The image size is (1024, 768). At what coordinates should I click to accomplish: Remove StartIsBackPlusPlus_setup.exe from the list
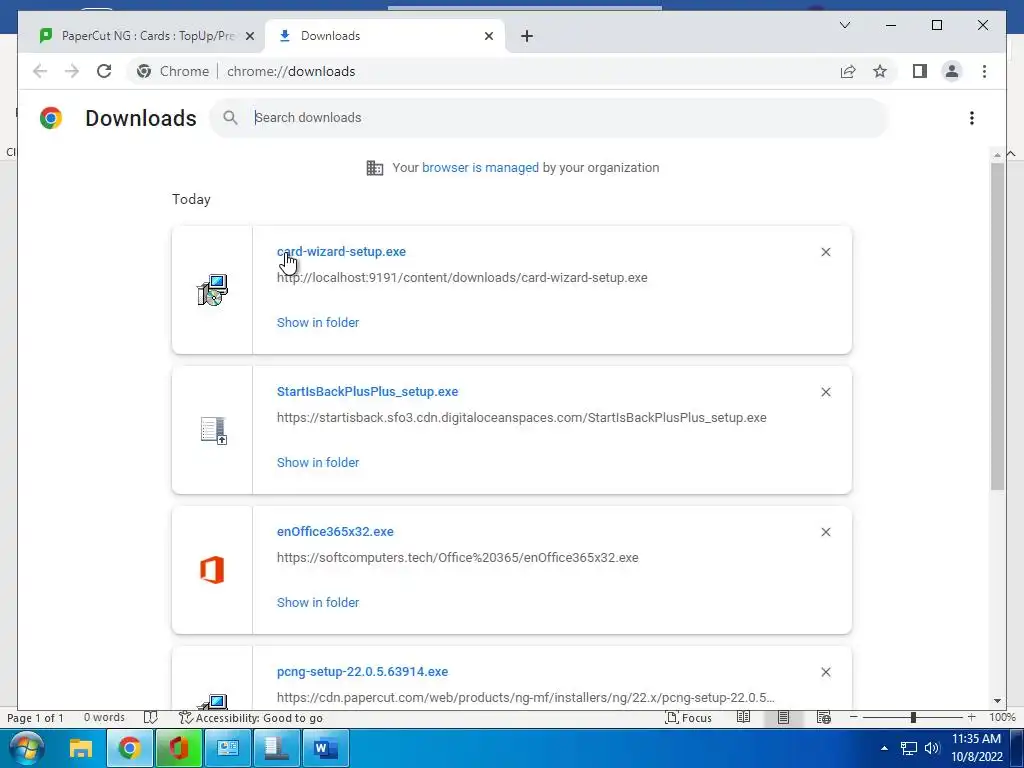(x=825, y=392)
